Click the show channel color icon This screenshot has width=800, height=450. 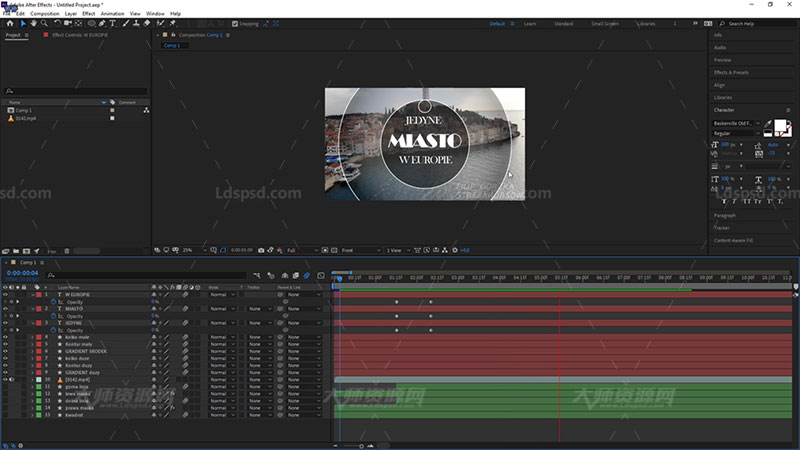click(280, 251)
